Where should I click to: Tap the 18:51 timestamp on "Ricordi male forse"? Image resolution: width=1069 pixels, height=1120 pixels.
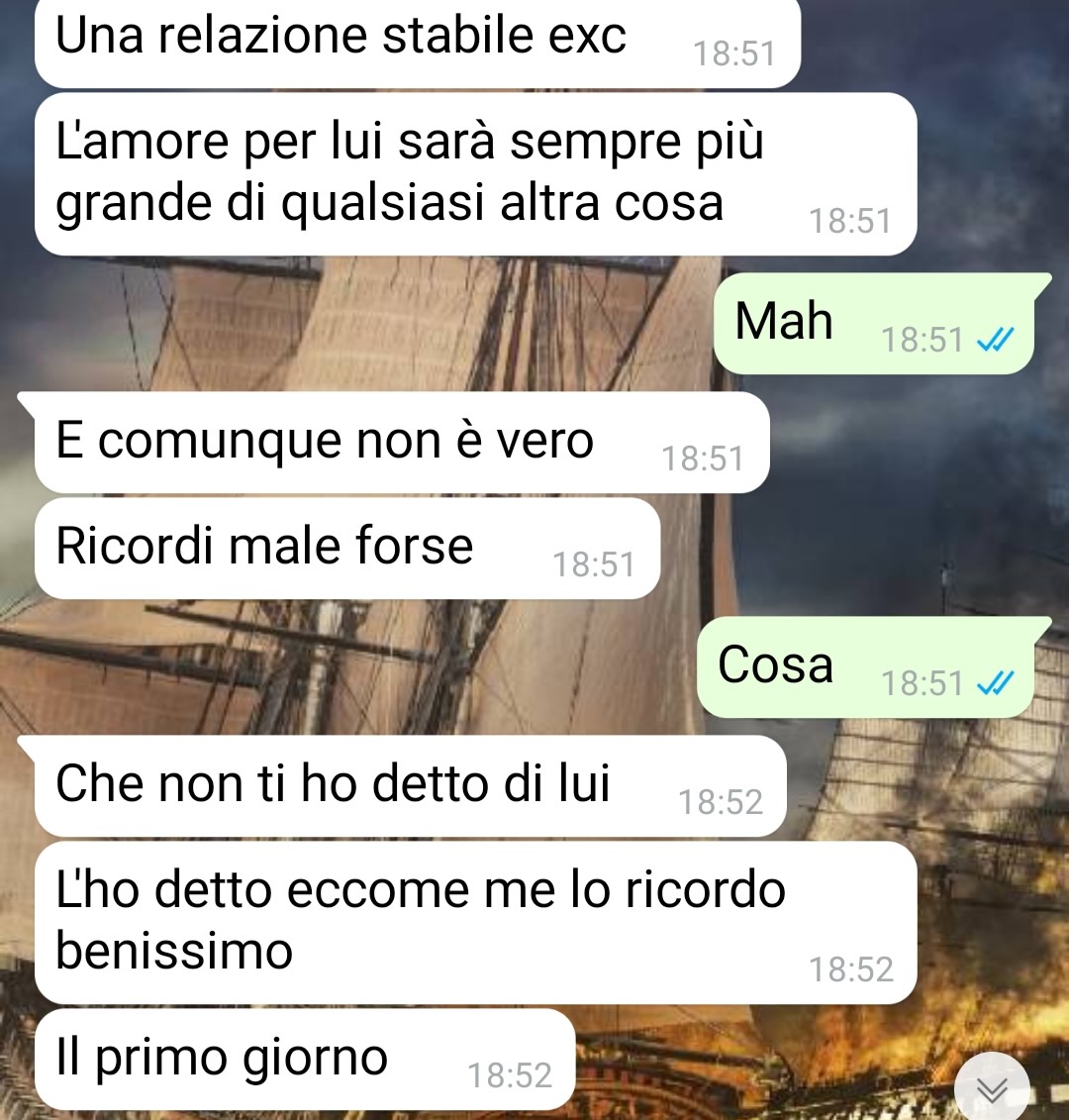[x=594, y=565]
